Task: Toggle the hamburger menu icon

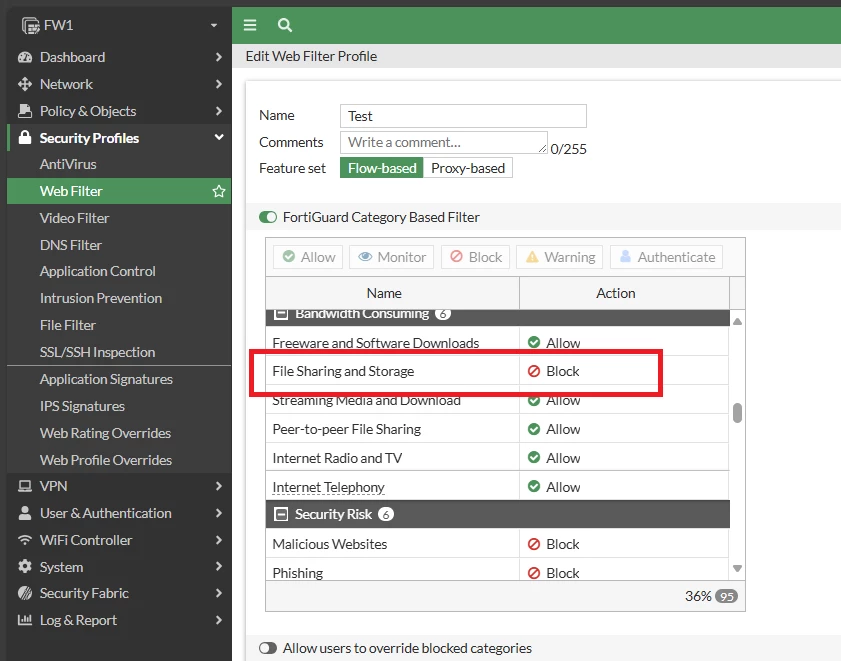Action: tap(250, 25)
